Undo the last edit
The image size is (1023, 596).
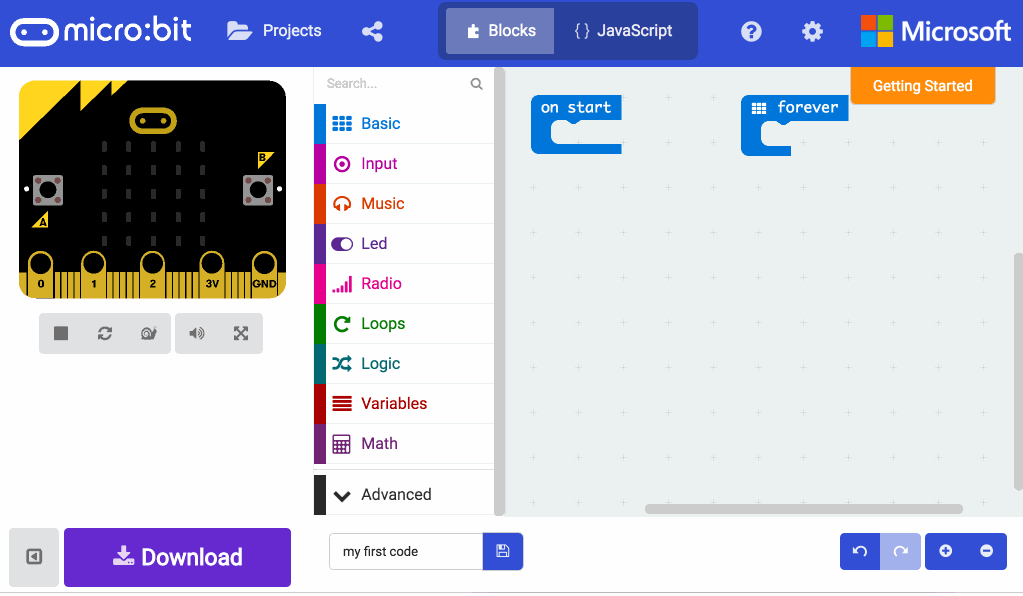(x=860, y=551)
